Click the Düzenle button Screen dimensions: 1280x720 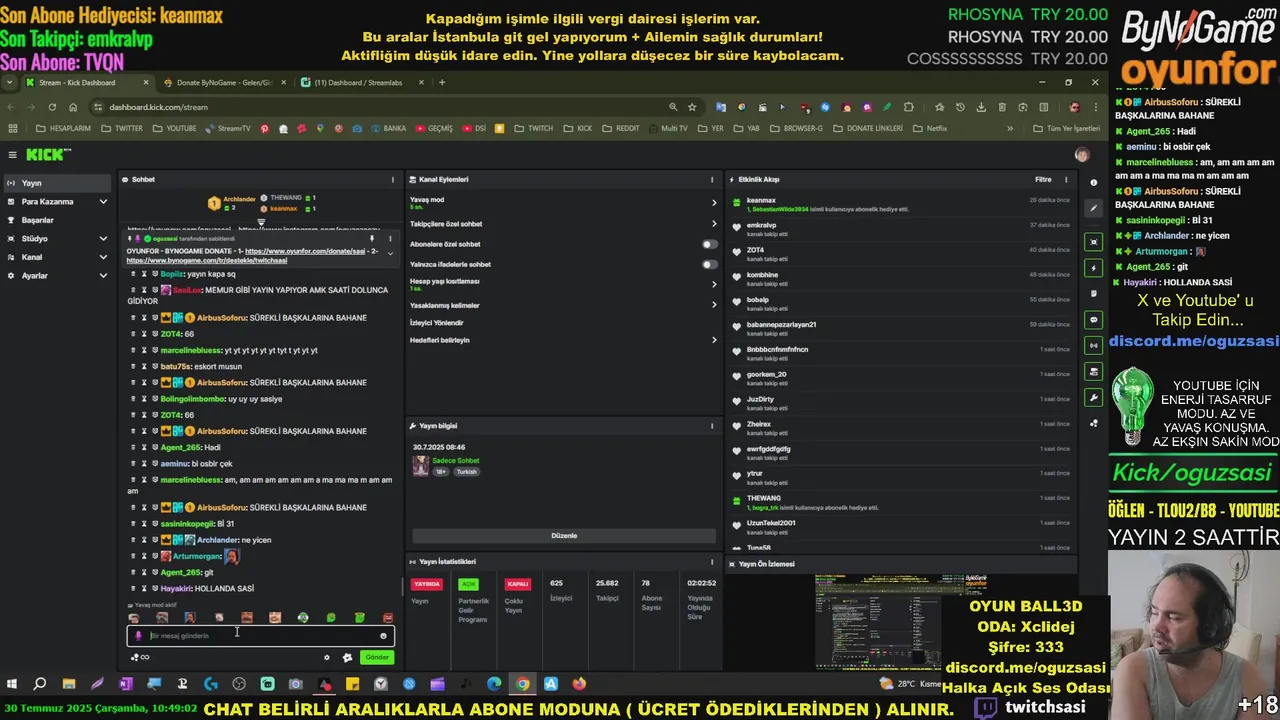(x=564, y=536)
